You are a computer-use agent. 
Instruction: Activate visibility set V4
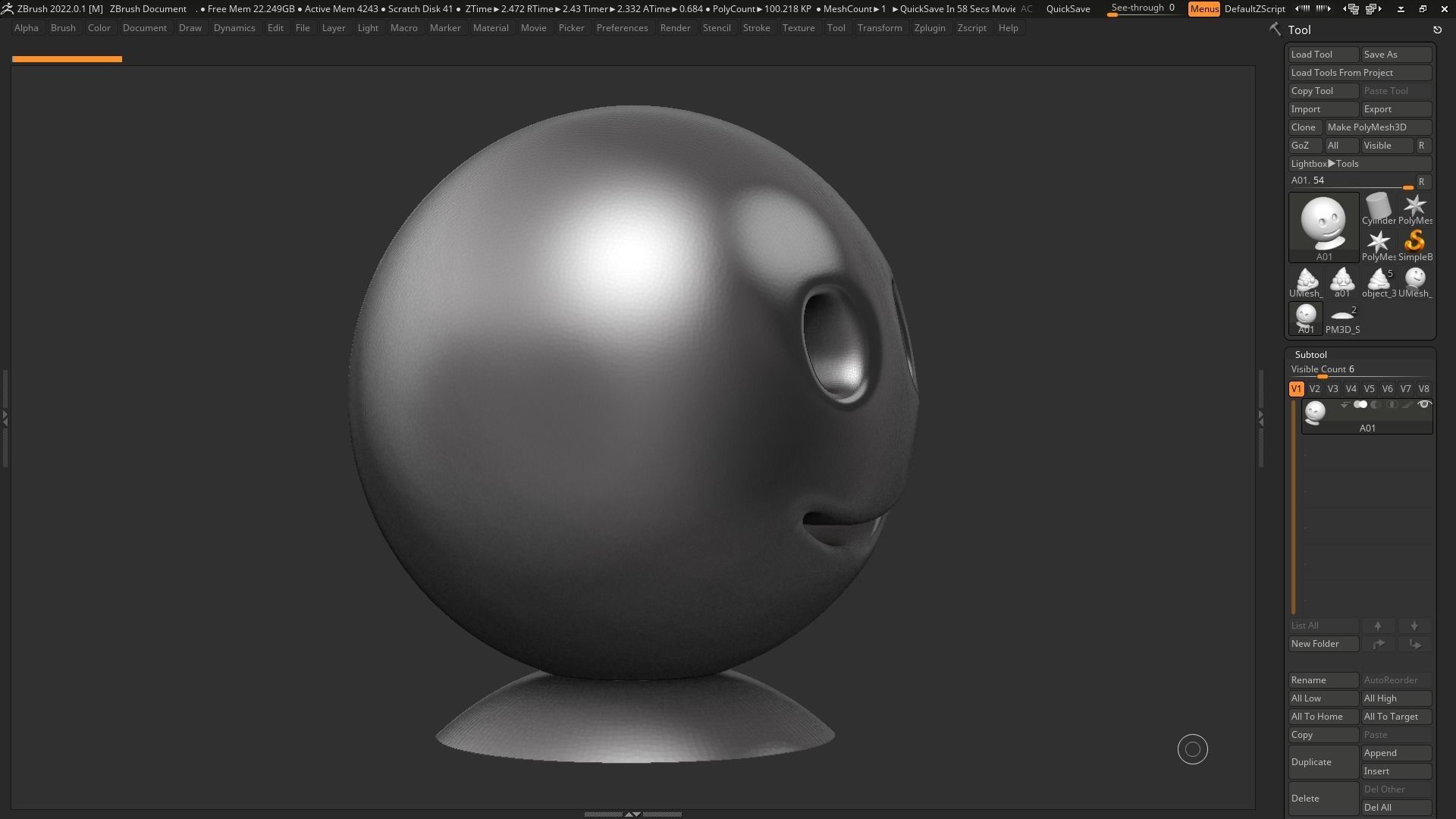[x=1351, y=389]
